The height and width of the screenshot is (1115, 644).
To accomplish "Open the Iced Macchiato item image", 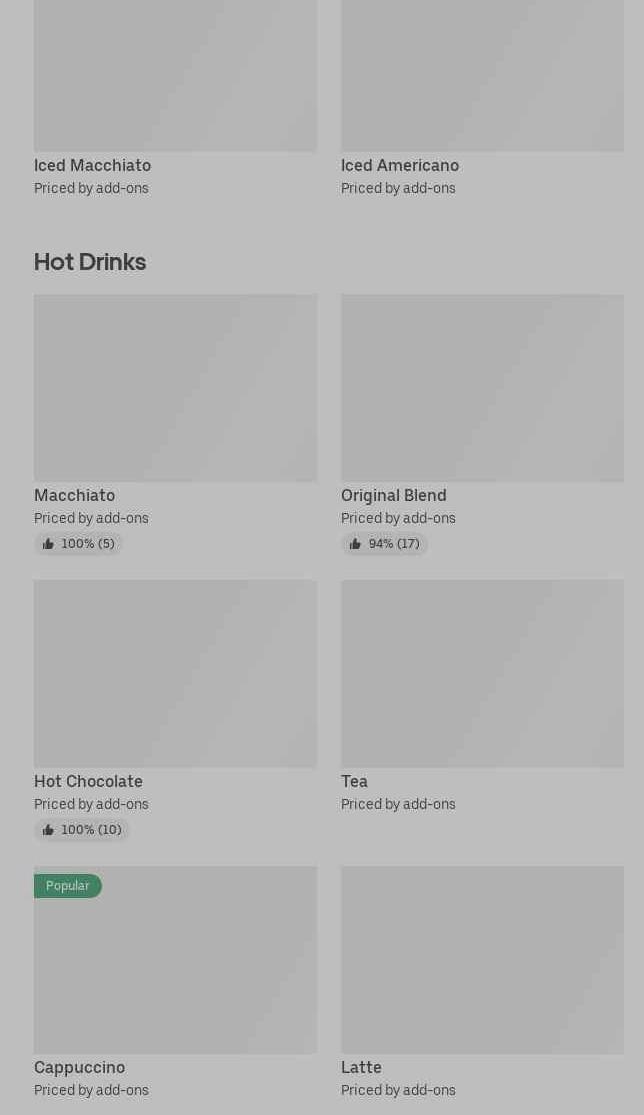I will point(175,75).
